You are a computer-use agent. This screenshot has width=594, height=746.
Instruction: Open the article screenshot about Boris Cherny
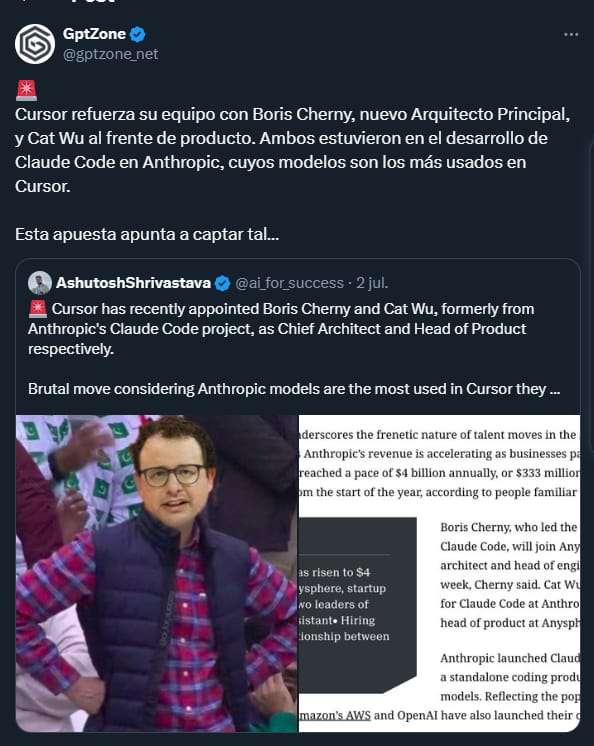439,573
